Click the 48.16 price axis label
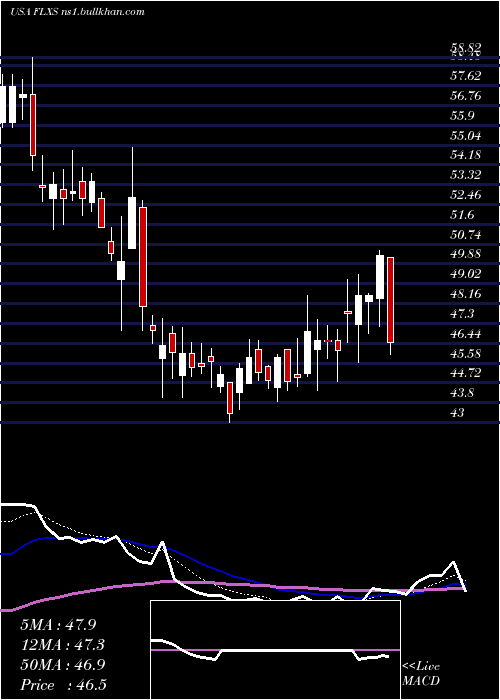Screen dimensions: 500x700 (x=466, y=294)
